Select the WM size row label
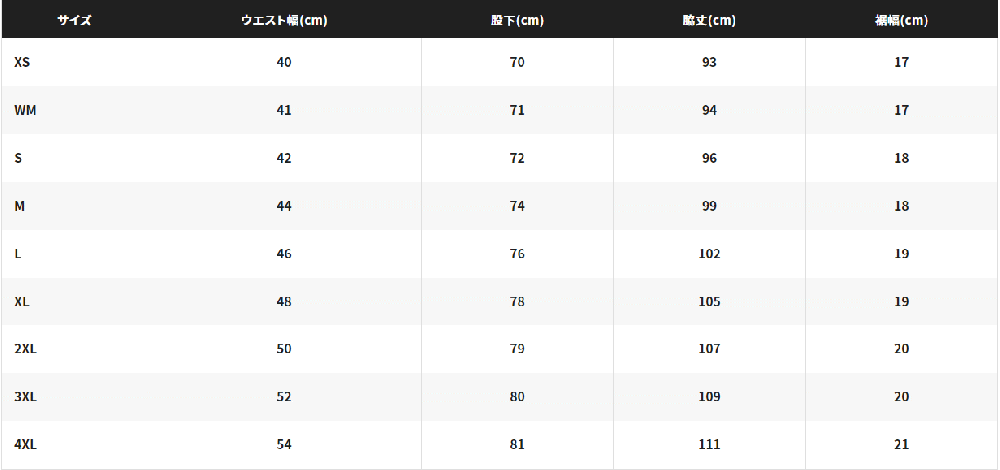1000x470 pixels. tap(25, 110)
